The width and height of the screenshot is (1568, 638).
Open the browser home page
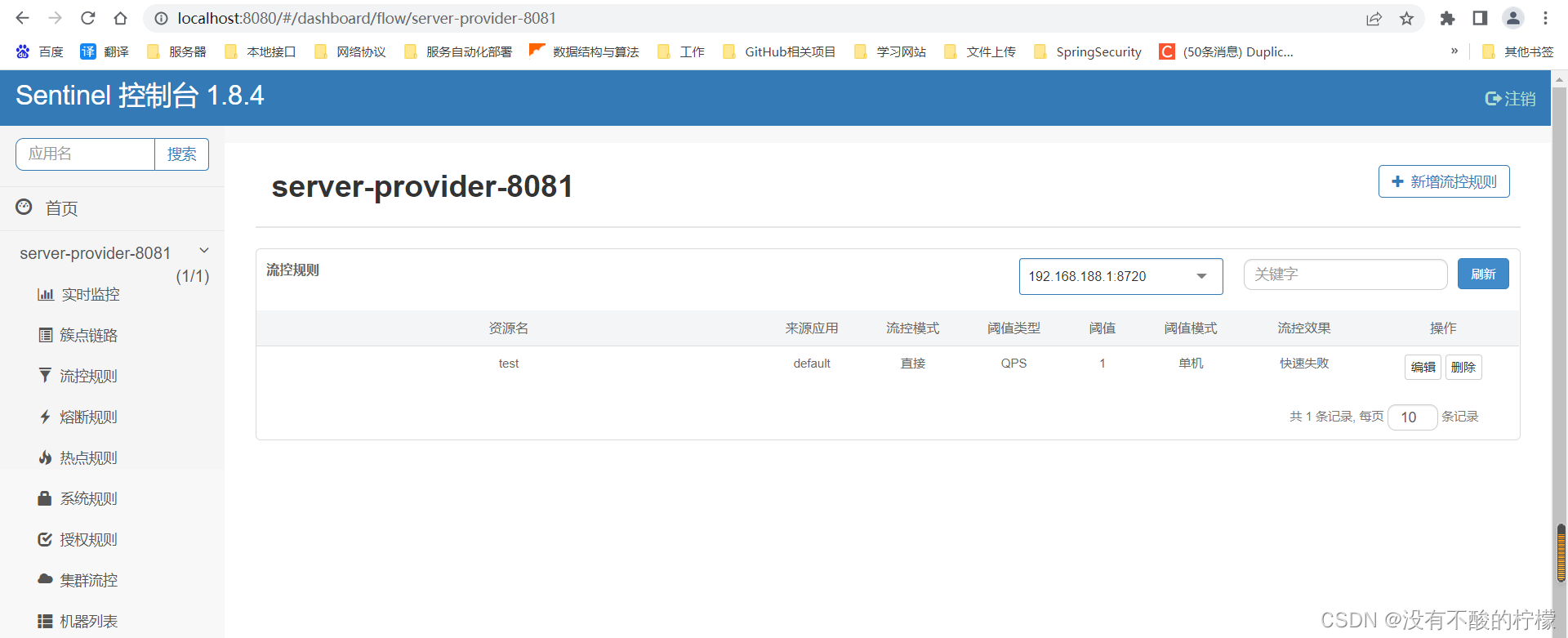(120, 18)
